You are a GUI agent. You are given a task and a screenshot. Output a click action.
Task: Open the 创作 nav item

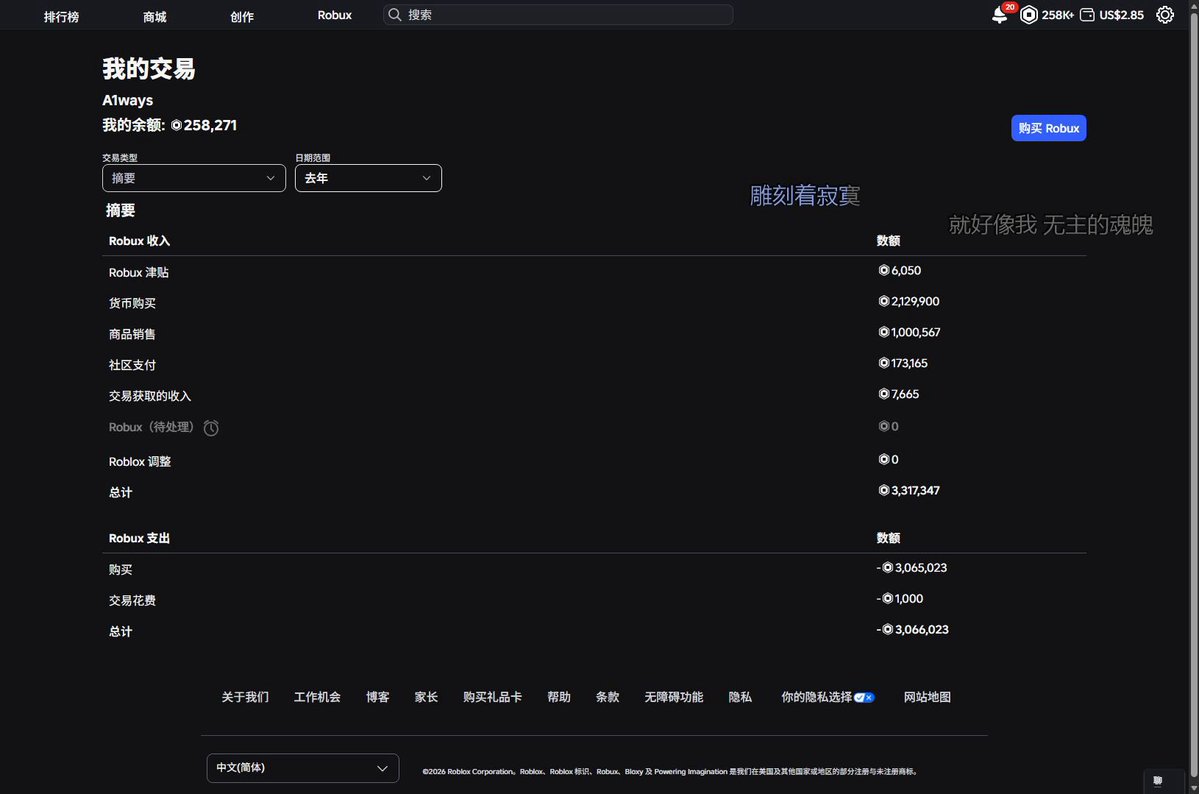[x=242, y=16]
